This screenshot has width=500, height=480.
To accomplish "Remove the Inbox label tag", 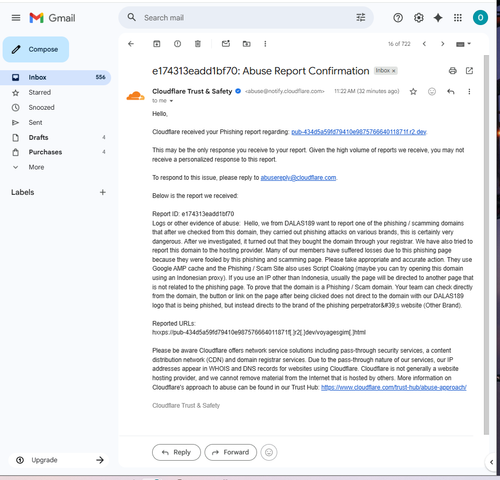I will [394, 71].
